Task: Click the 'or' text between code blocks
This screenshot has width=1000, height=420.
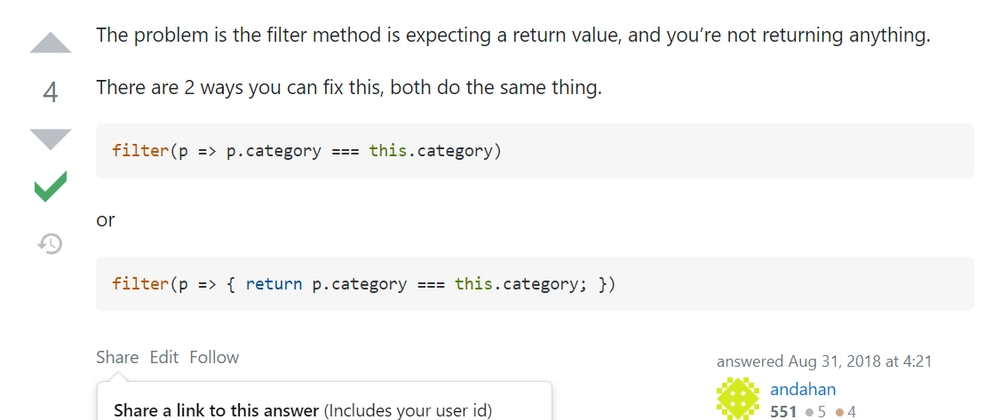Action: 105,220
